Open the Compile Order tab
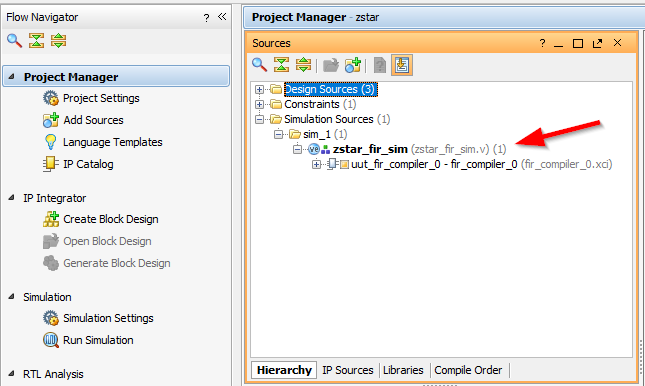This screenshot has height=386, width=645. pyautogui.click(x=468, y=370)
